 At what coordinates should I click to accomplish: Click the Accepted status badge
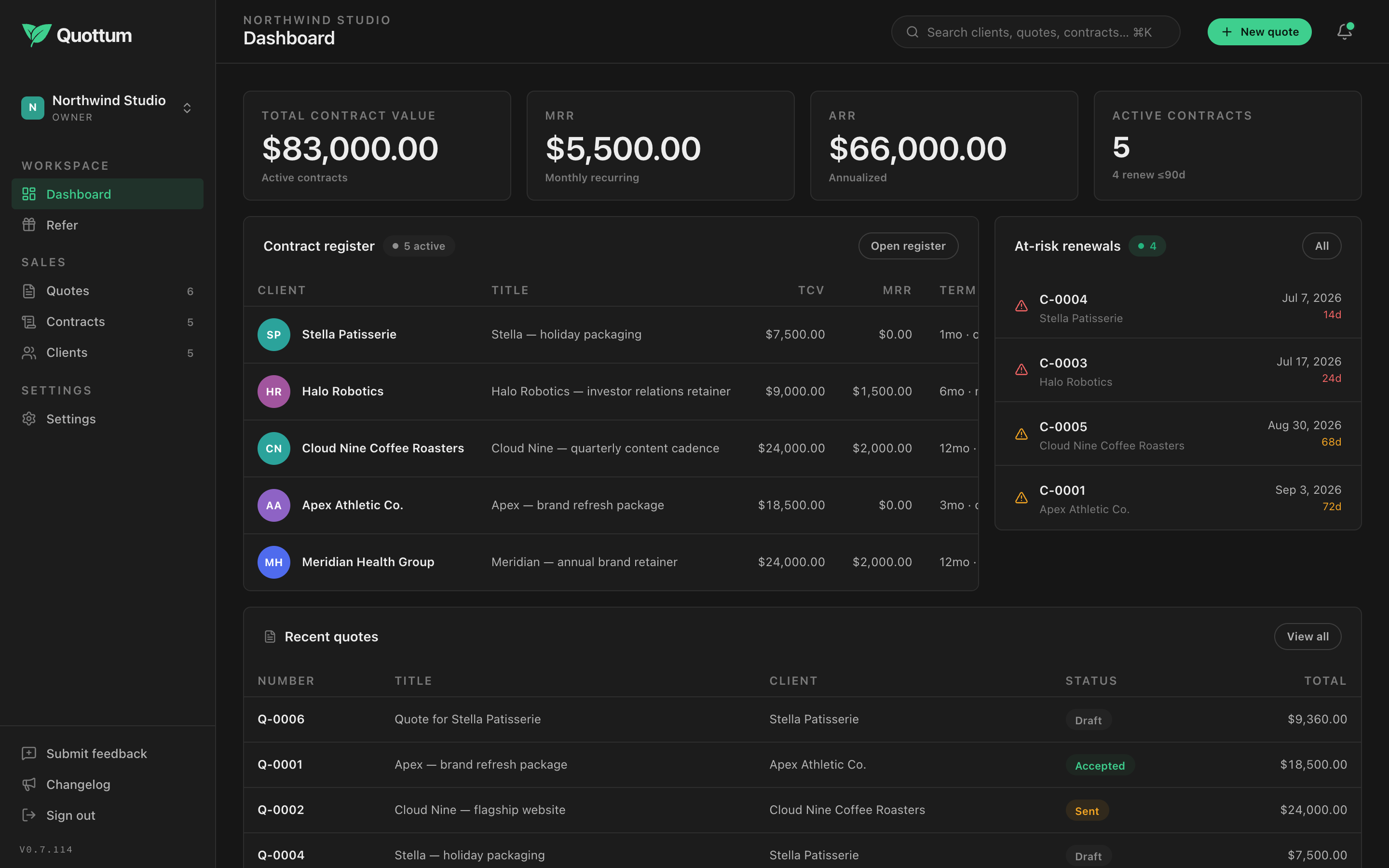1100,765
